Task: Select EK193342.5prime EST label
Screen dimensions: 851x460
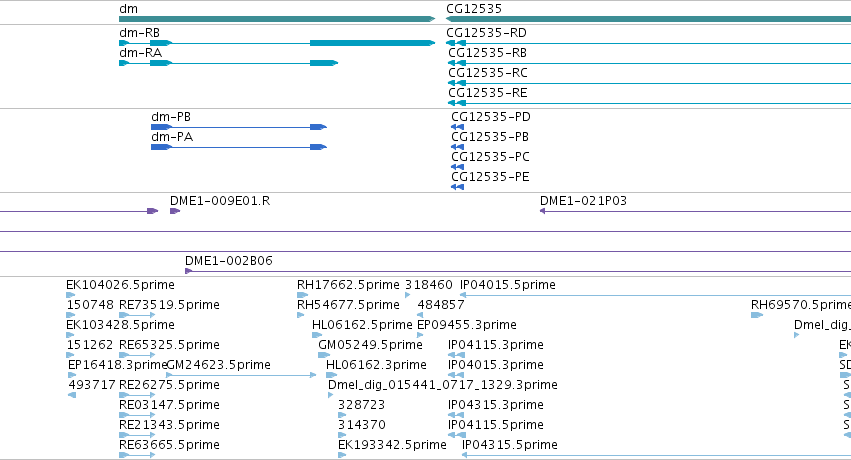Action: 392,446
